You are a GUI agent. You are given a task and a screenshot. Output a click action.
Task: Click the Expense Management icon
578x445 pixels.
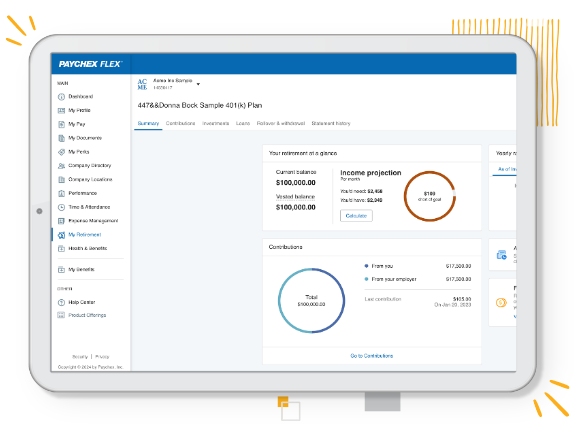click(x=62, y=221)
